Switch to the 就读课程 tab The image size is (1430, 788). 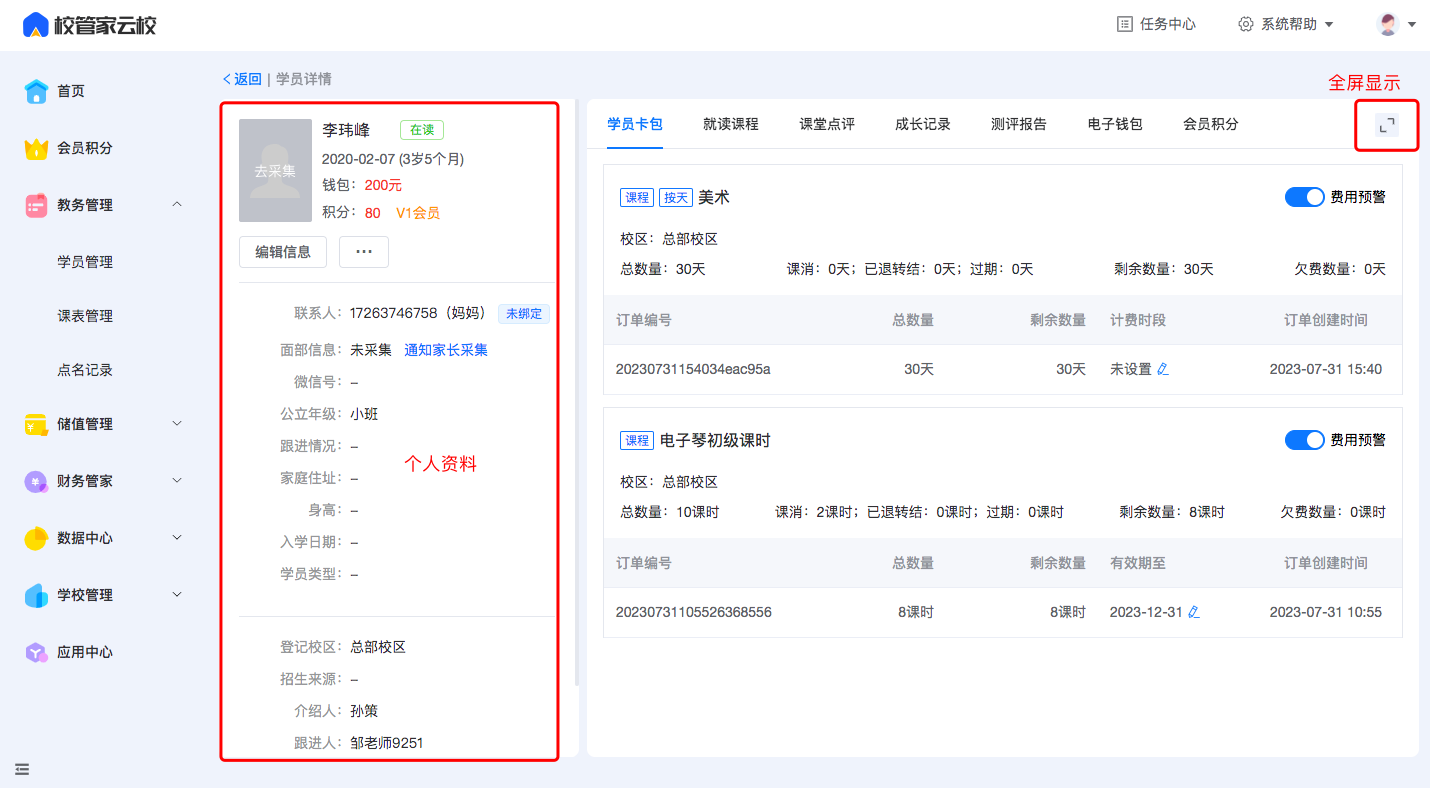coord(731,124)
